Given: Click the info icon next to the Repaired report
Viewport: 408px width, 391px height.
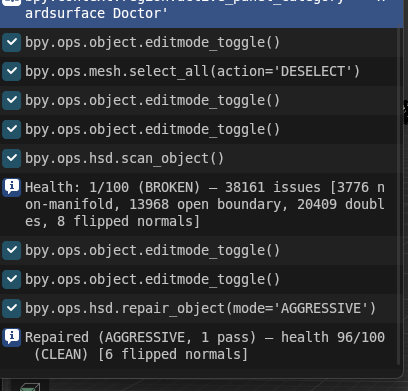Looking at the screenshot, I should (x=12, y=337).
